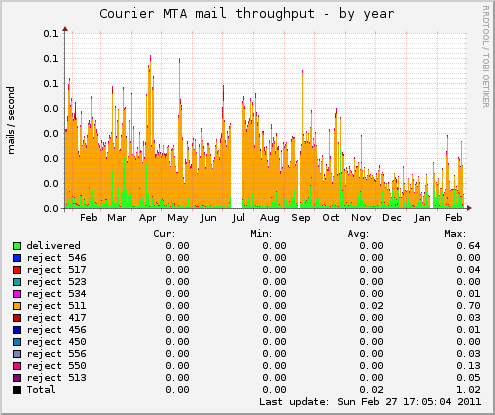This screenshot has width=495, height=415.
Task: Select the 'reject 550' legend text
Action: 56,366
